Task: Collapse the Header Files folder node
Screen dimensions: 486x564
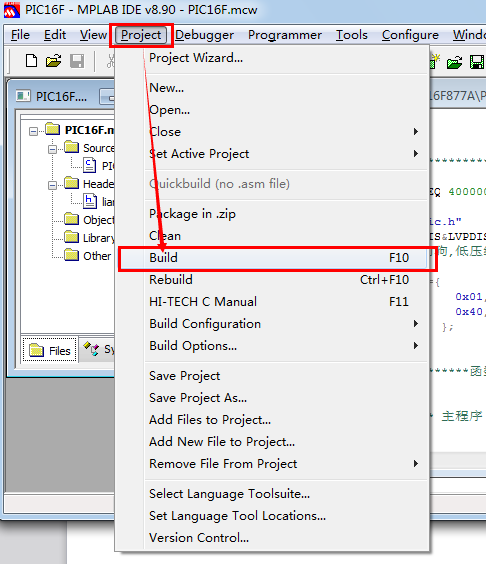Action: click(53, 185)
